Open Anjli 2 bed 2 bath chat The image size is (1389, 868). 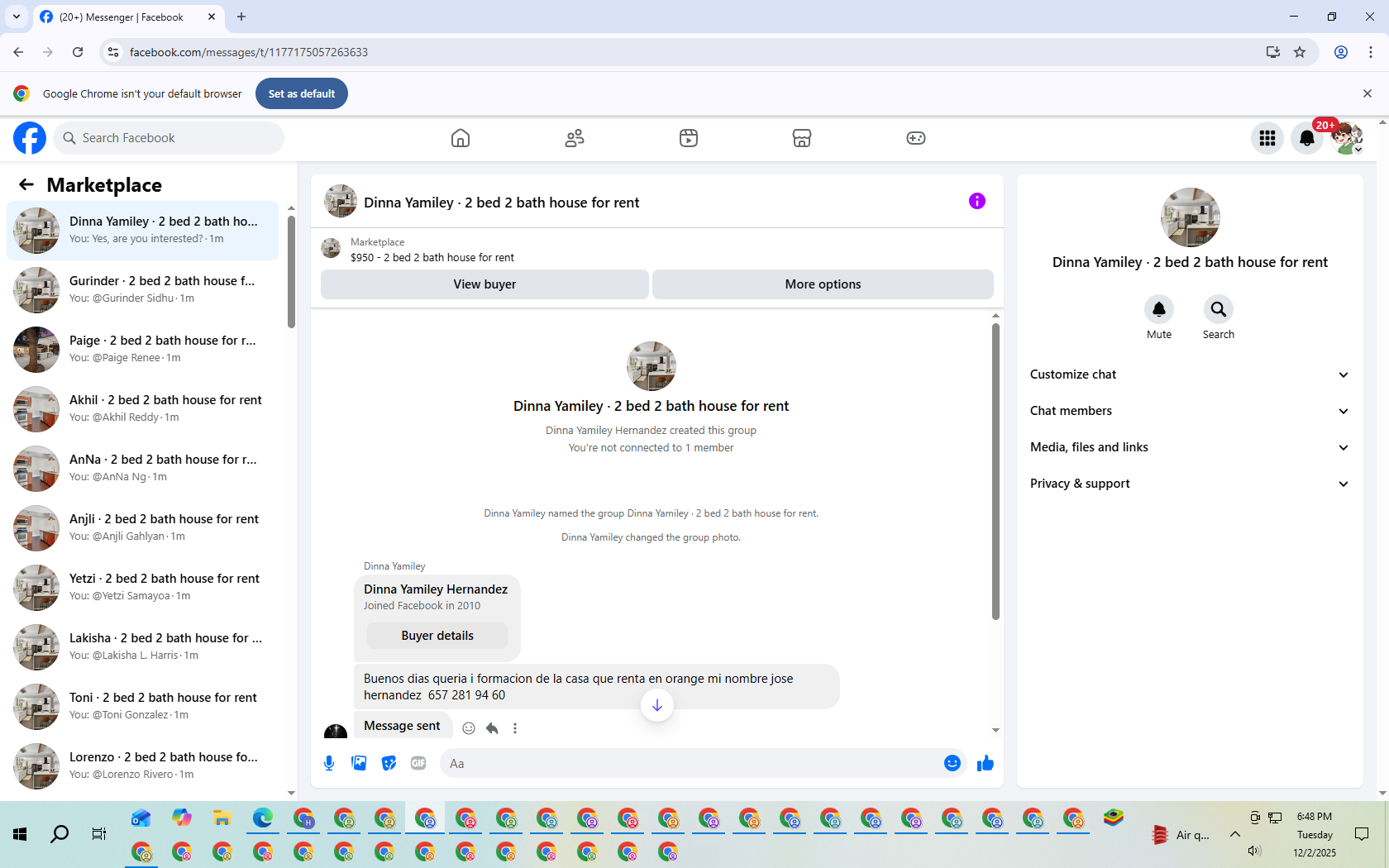click(x=143, y=528)
